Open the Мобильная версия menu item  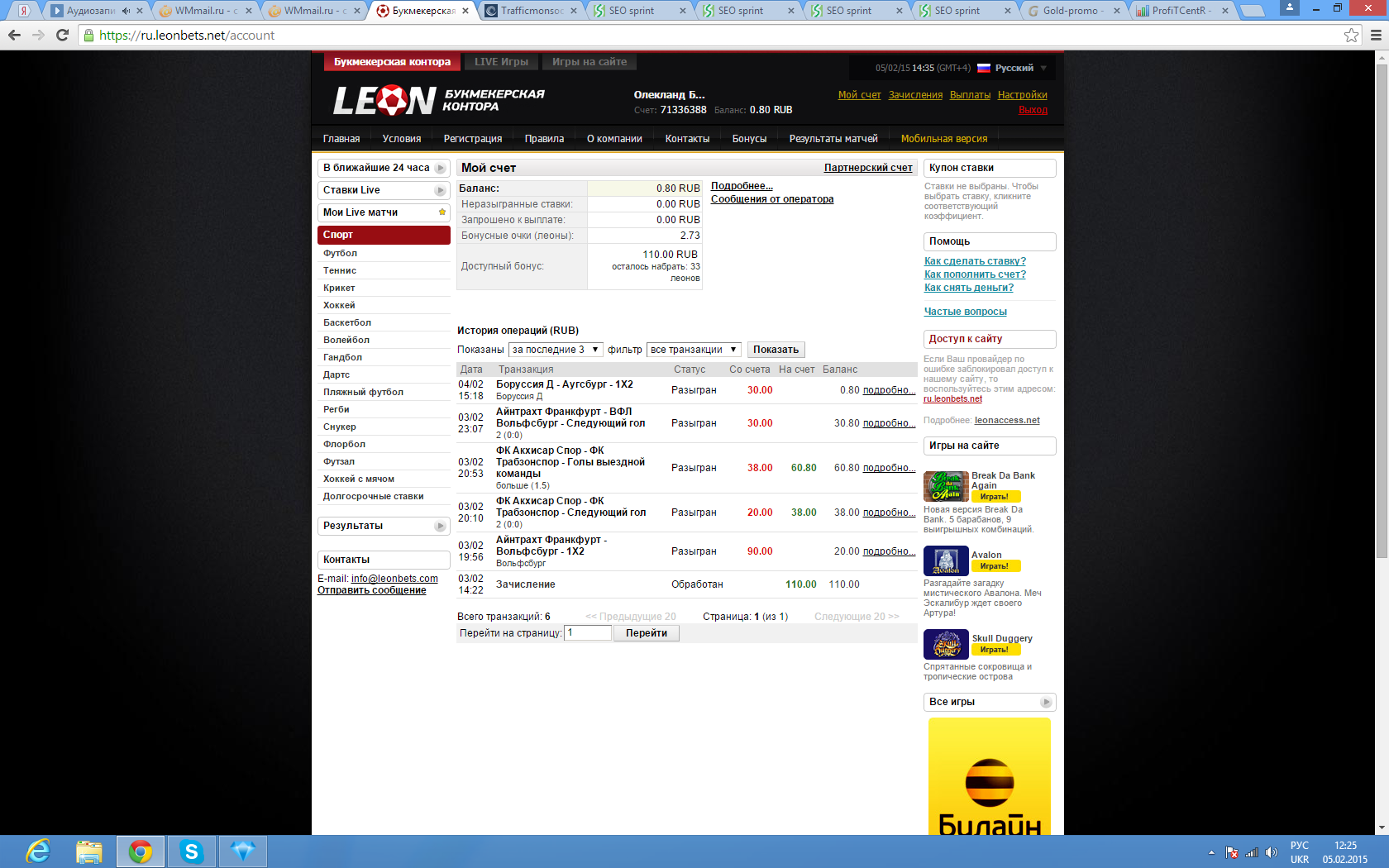944,139
